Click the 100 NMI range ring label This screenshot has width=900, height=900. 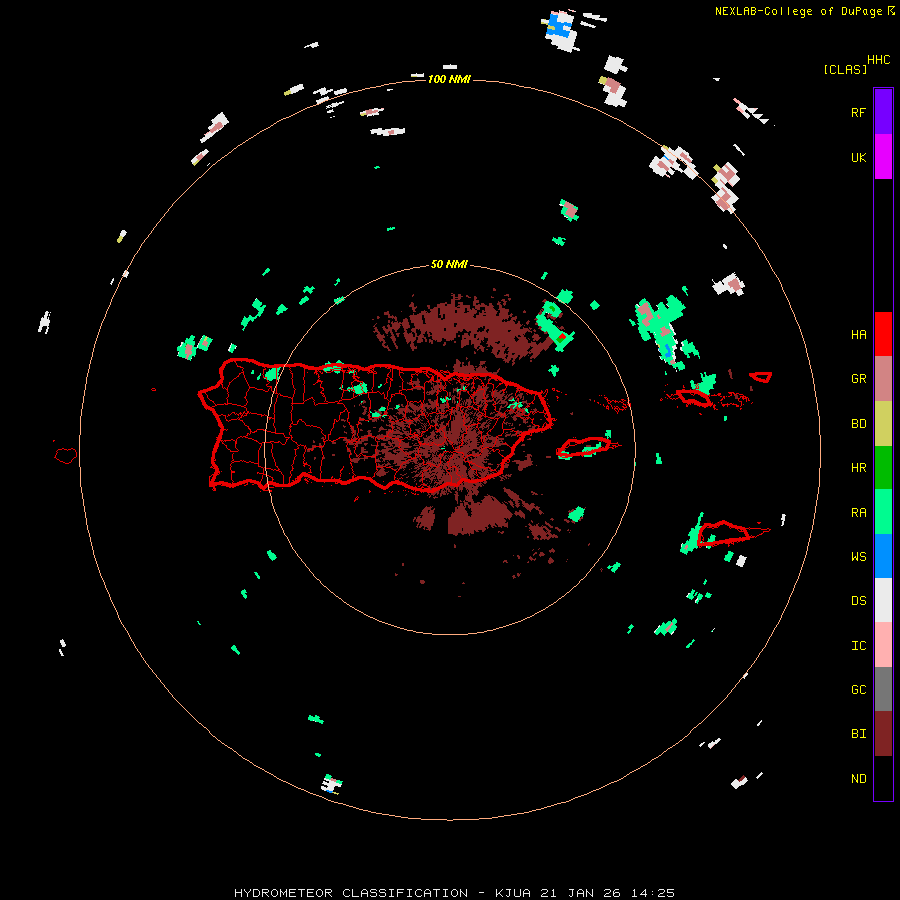449,79
